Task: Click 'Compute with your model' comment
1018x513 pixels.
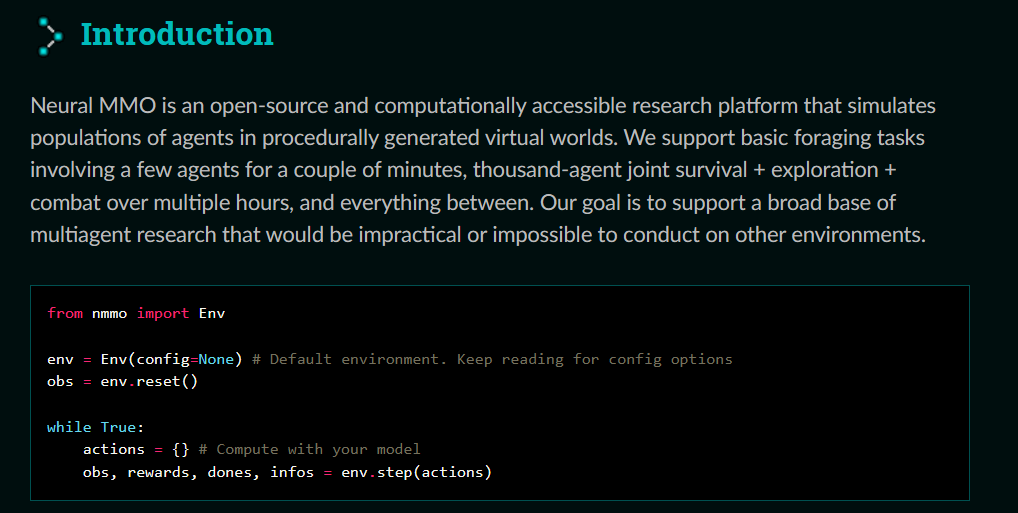Action: 318,449
